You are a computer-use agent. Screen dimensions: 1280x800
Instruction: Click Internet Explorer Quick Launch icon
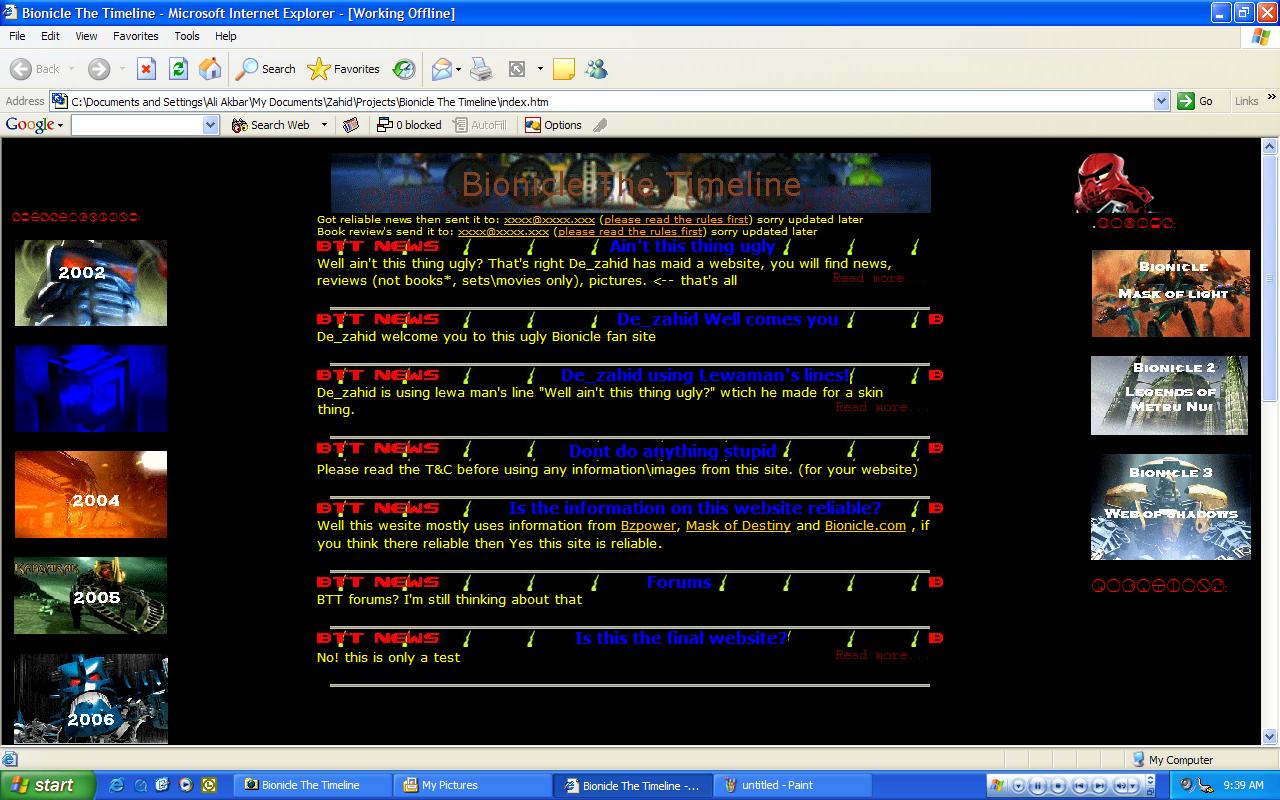(118, 785)
